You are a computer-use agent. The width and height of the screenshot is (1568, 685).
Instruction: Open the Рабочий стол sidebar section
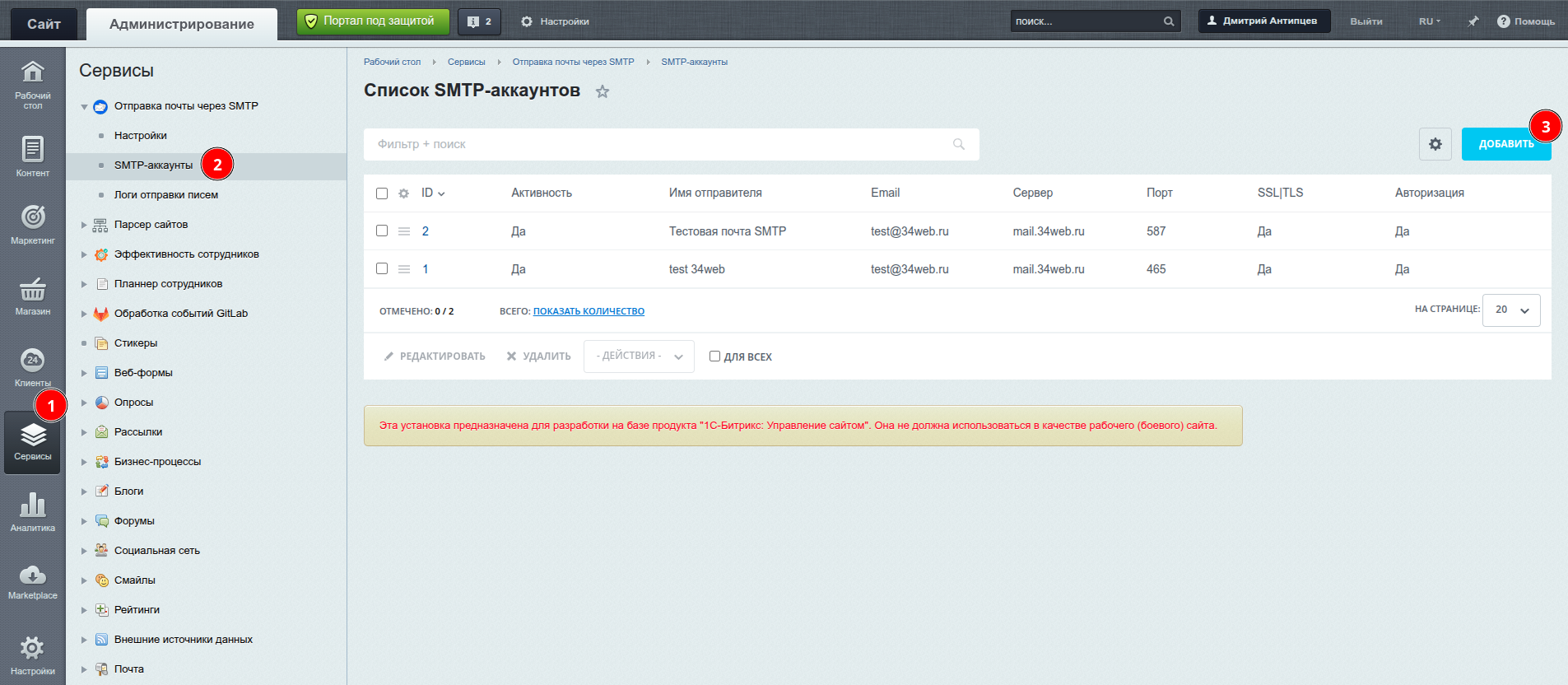[32, 85]
